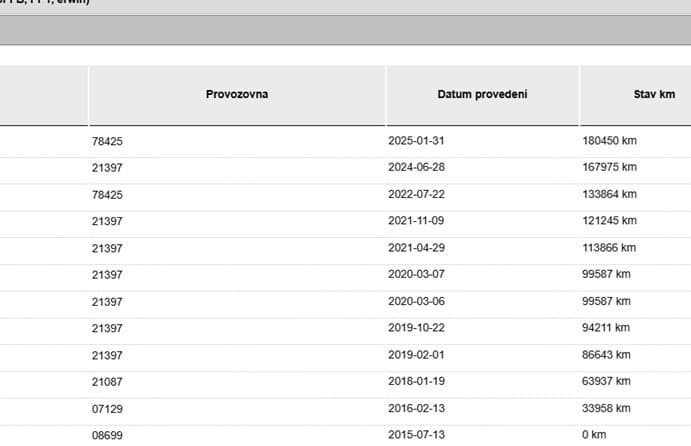
Task: Click the Provozovna column header
Action: tap(237, 95)
